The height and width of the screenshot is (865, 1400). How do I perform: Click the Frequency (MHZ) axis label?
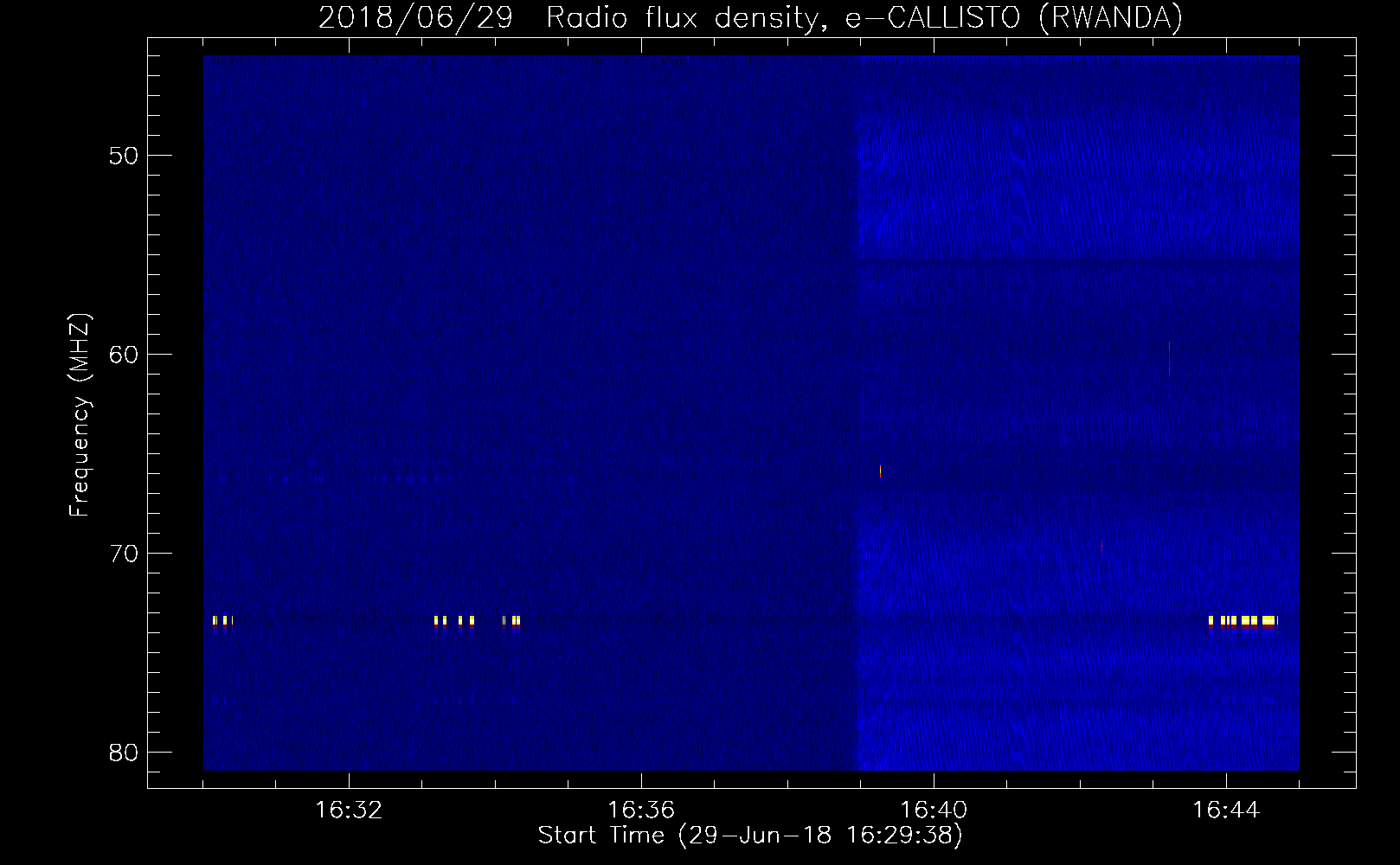coord(80,414)
